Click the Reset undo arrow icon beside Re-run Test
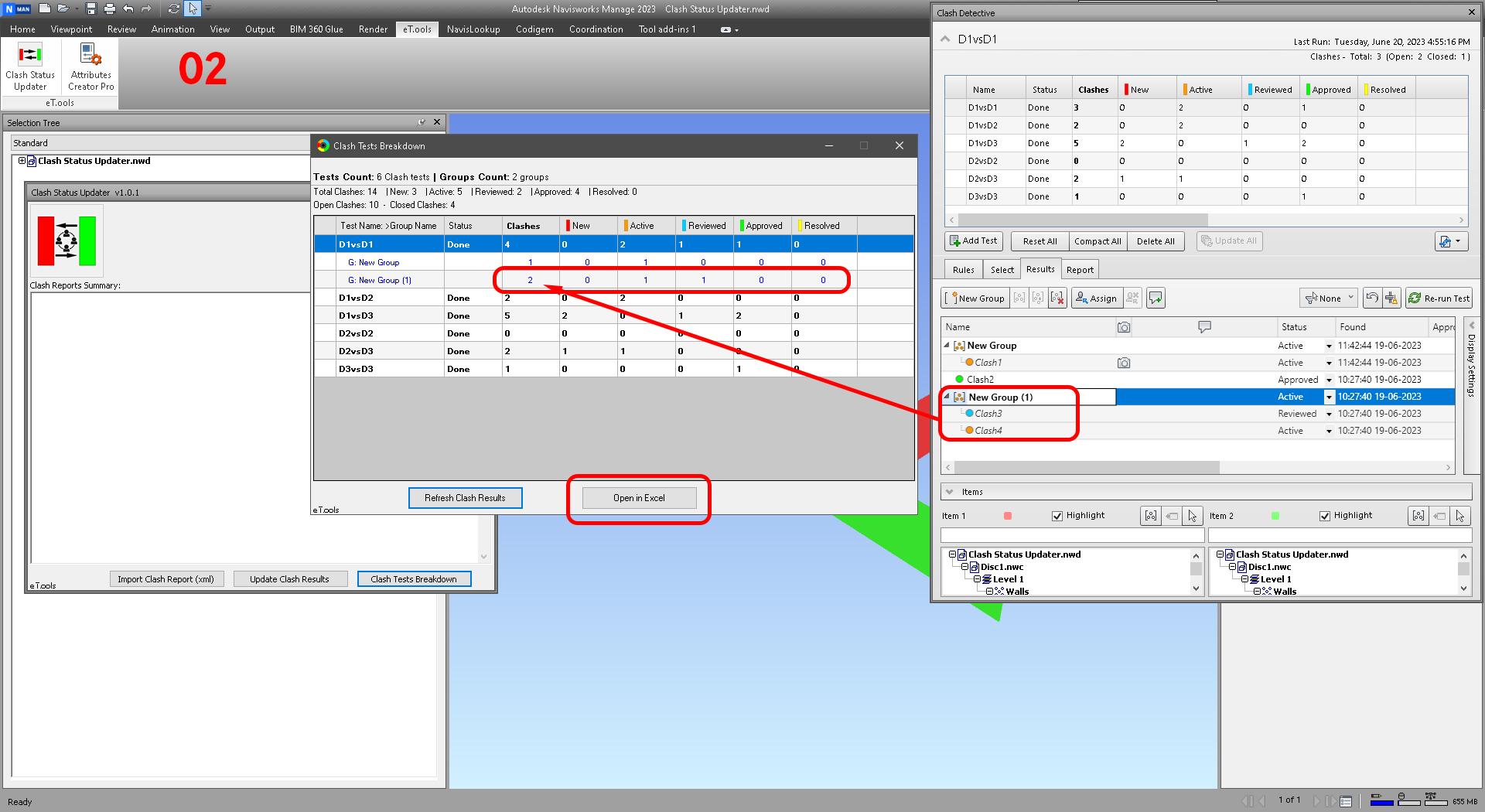Viewport: 1485px width, 812px height. click(x=1372, y=298)
